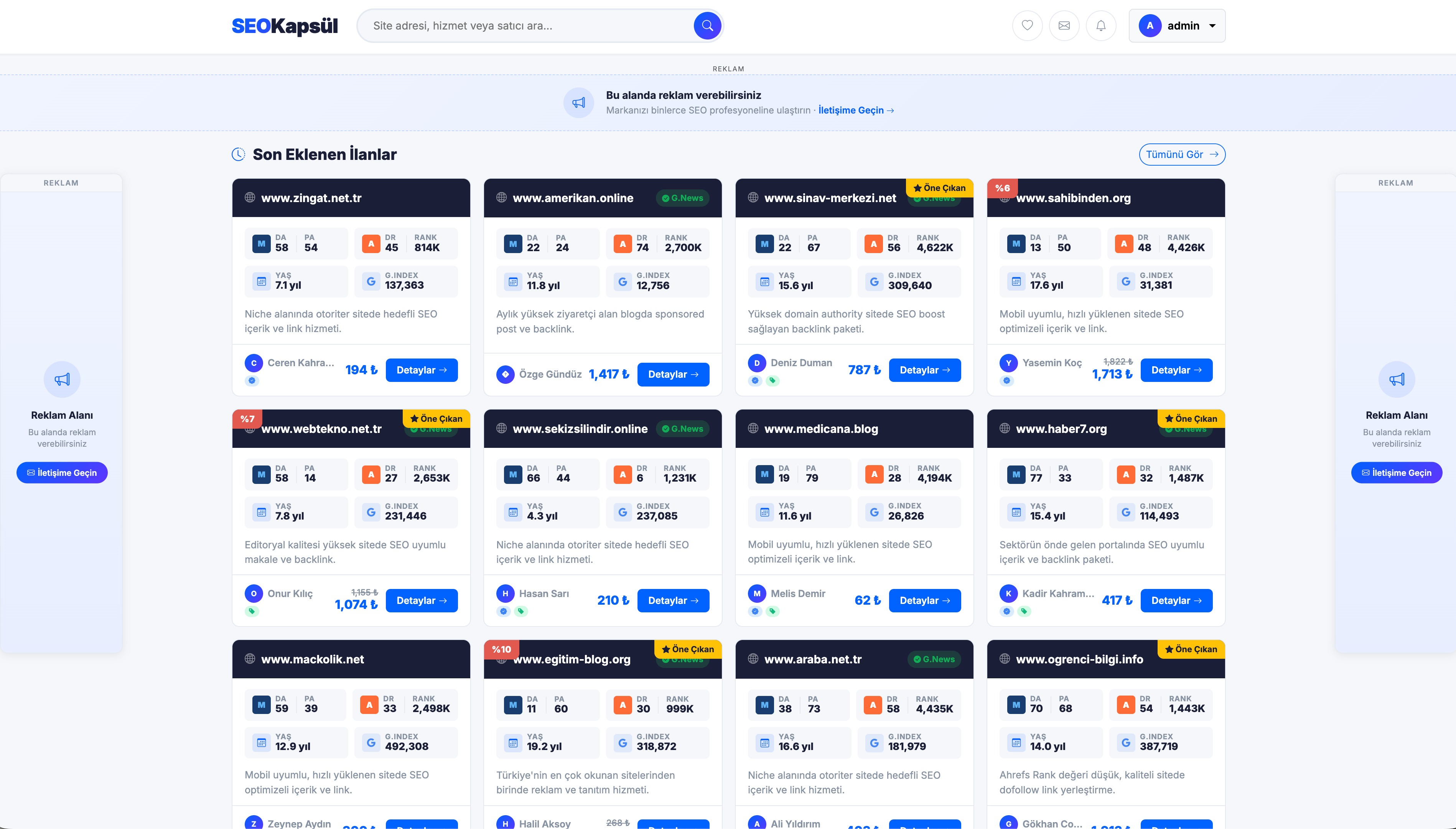Open Detaylar for www.sekizsilindir.online
This screenshot has height=829, width=1456.
click(673, 601)
